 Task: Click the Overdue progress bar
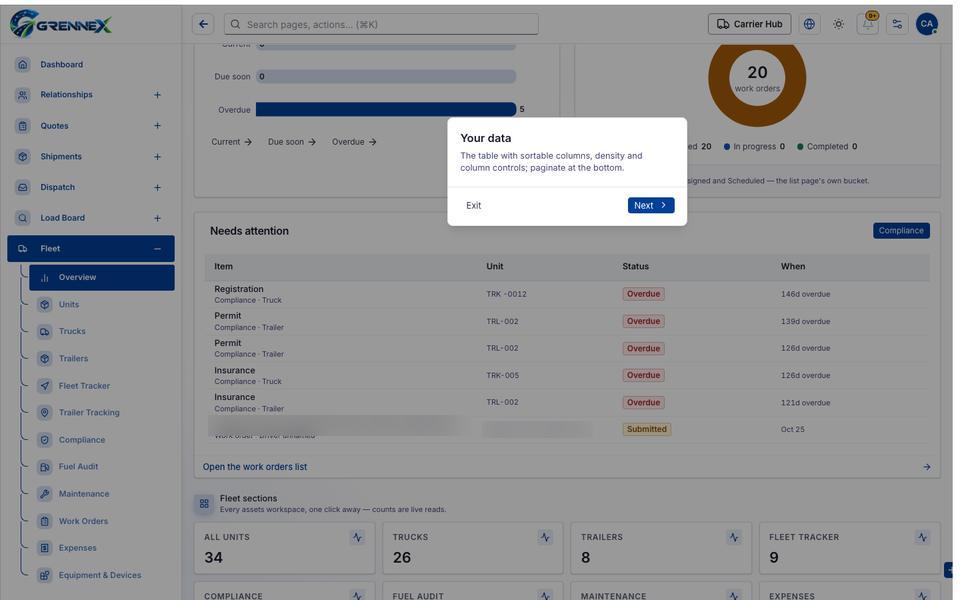386,110
